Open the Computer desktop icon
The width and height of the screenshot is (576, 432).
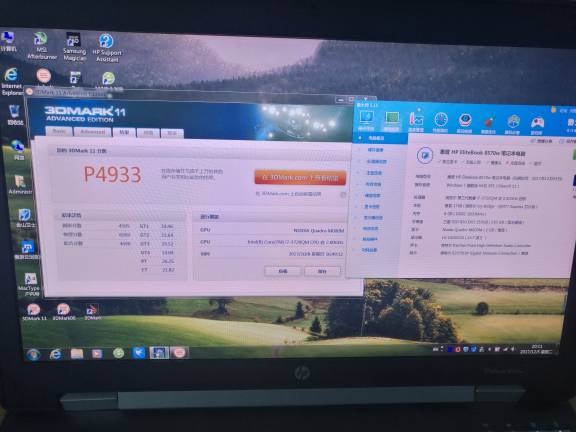(x=8, y=41)
